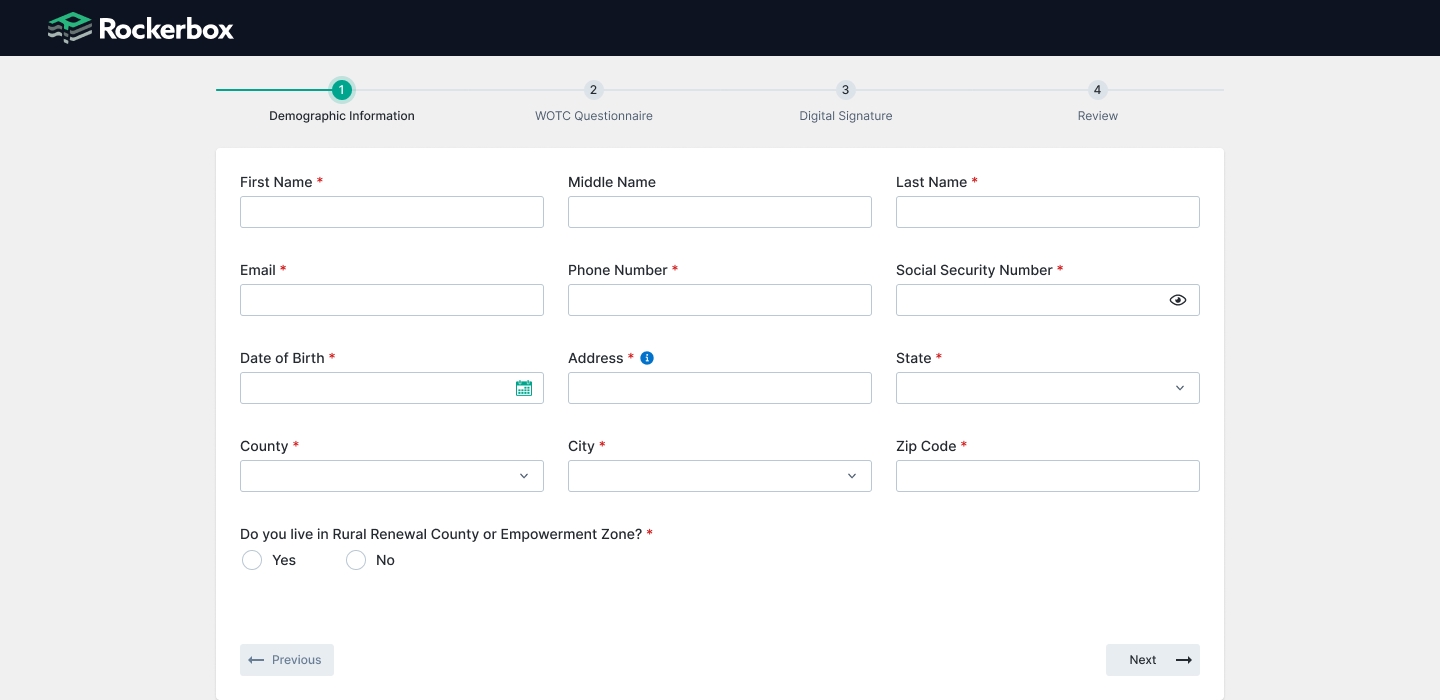Select Yes for Rural Renewal County

tap(252, 560)
